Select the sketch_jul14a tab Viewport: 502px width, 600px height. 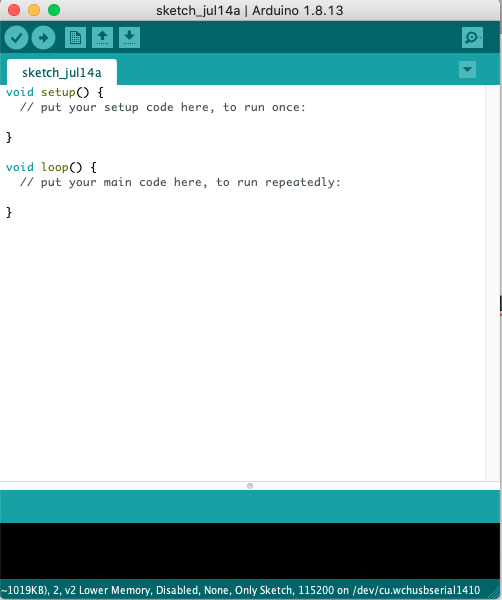click(62, 72)
